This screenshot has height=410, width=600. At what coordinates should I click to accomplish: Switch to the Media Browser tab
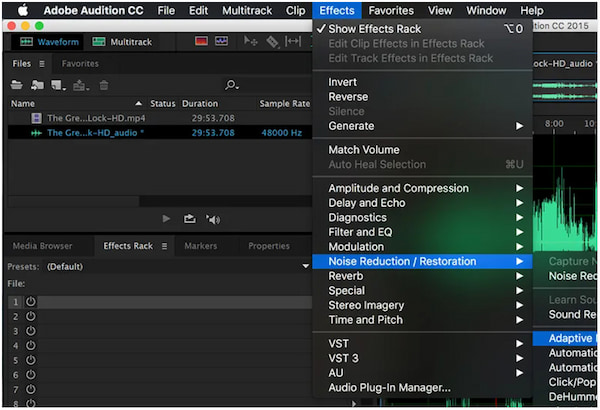coord(42,246)
